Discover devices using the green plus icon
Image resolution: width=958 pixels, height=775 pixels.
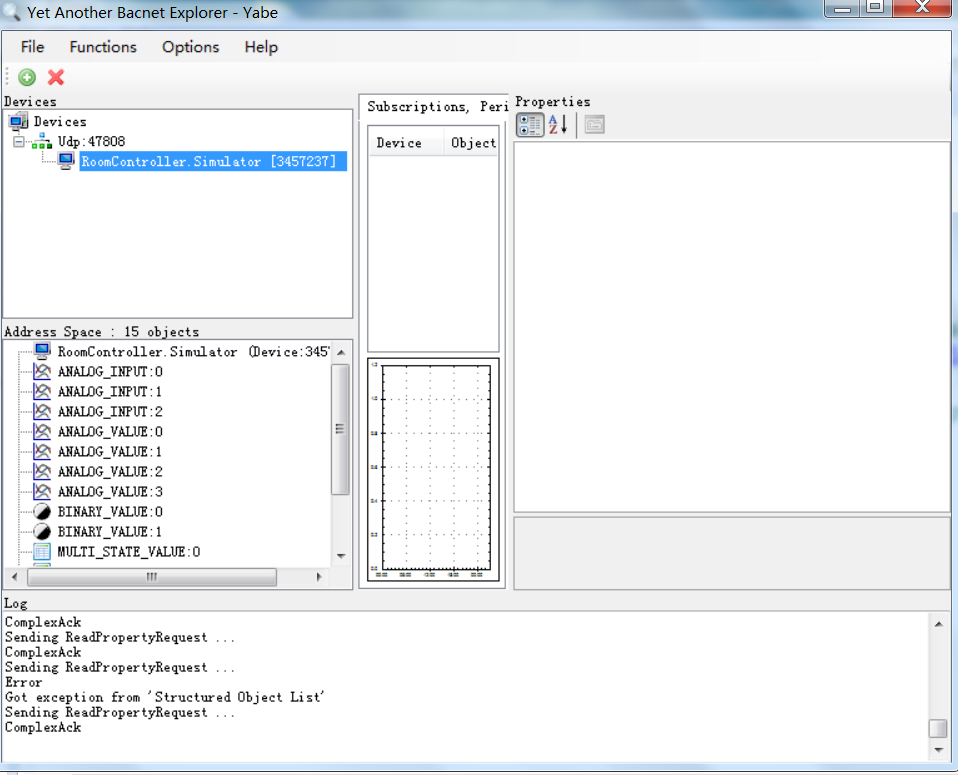[x=26, y=77]
